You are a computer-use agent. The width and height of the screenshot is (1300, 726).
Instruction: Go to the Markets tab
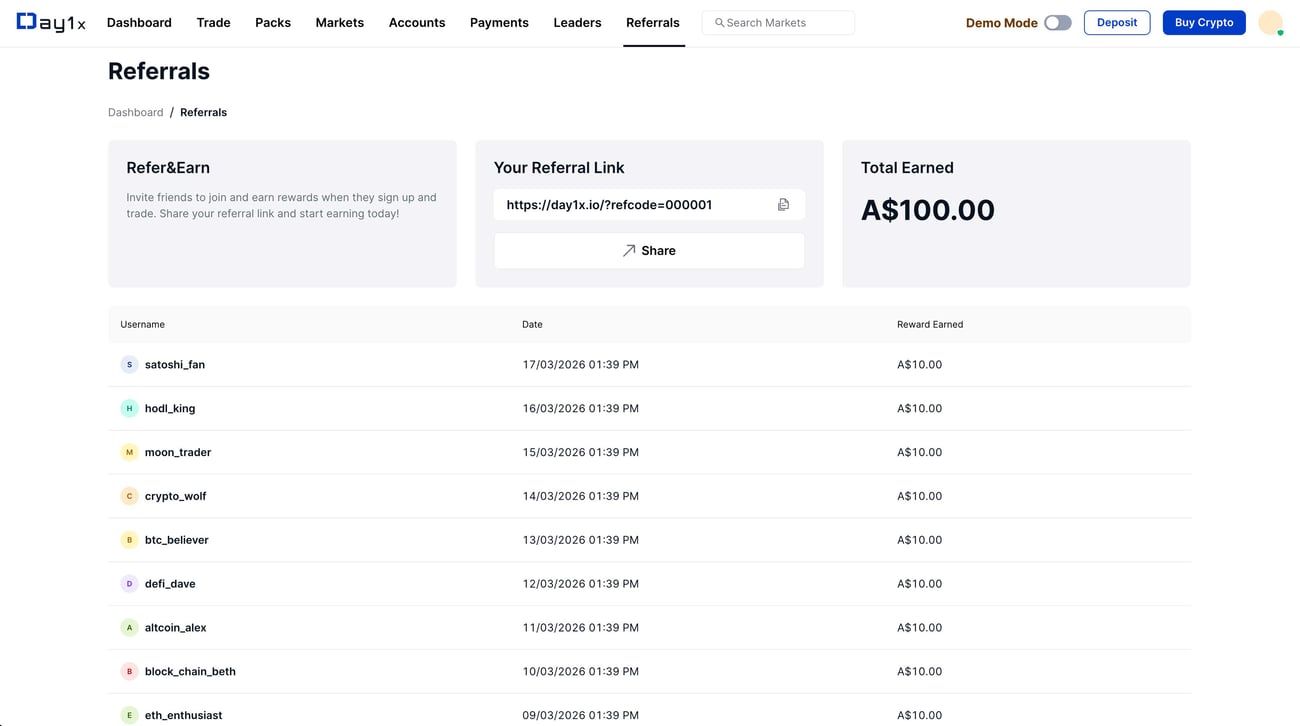coord(339,23)
